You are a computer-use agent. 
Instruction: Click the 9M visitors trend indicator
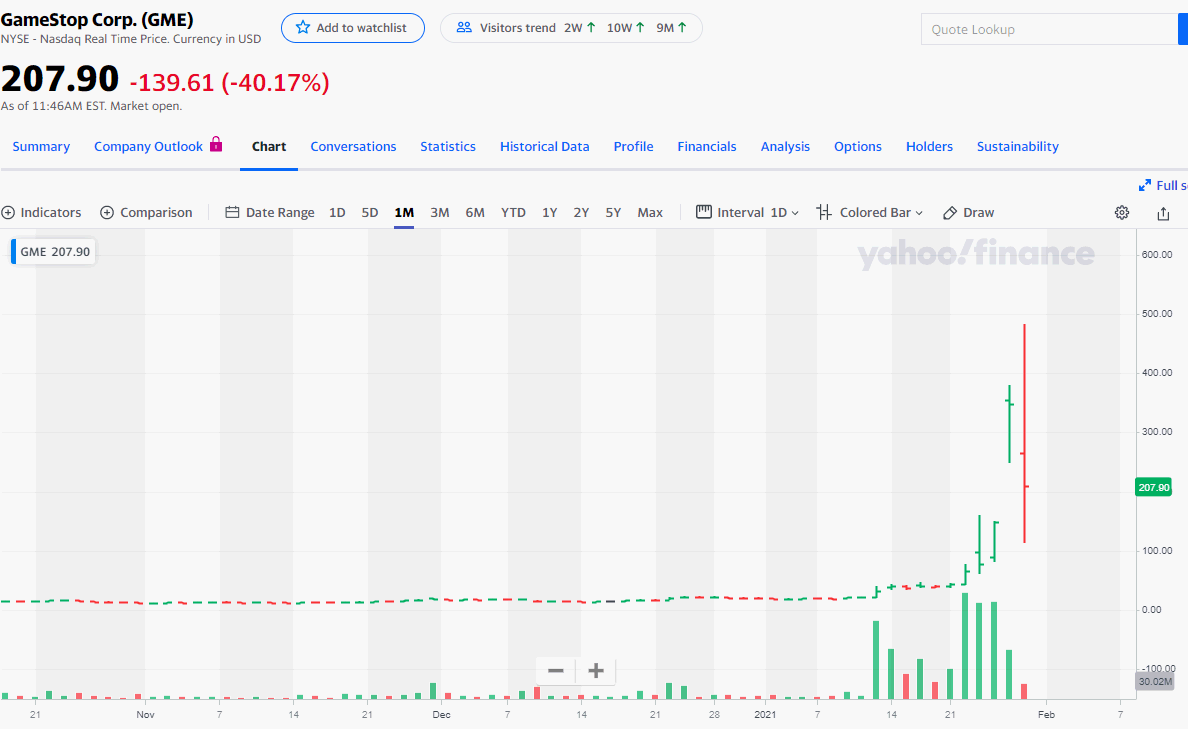tap(671, 27)
